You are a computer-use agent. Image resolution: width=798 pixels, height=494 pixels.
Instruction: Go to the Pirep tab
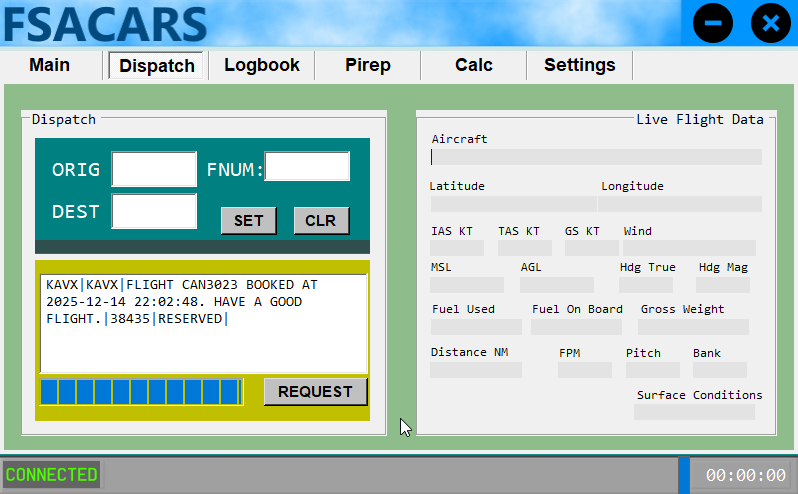(368, 65)
